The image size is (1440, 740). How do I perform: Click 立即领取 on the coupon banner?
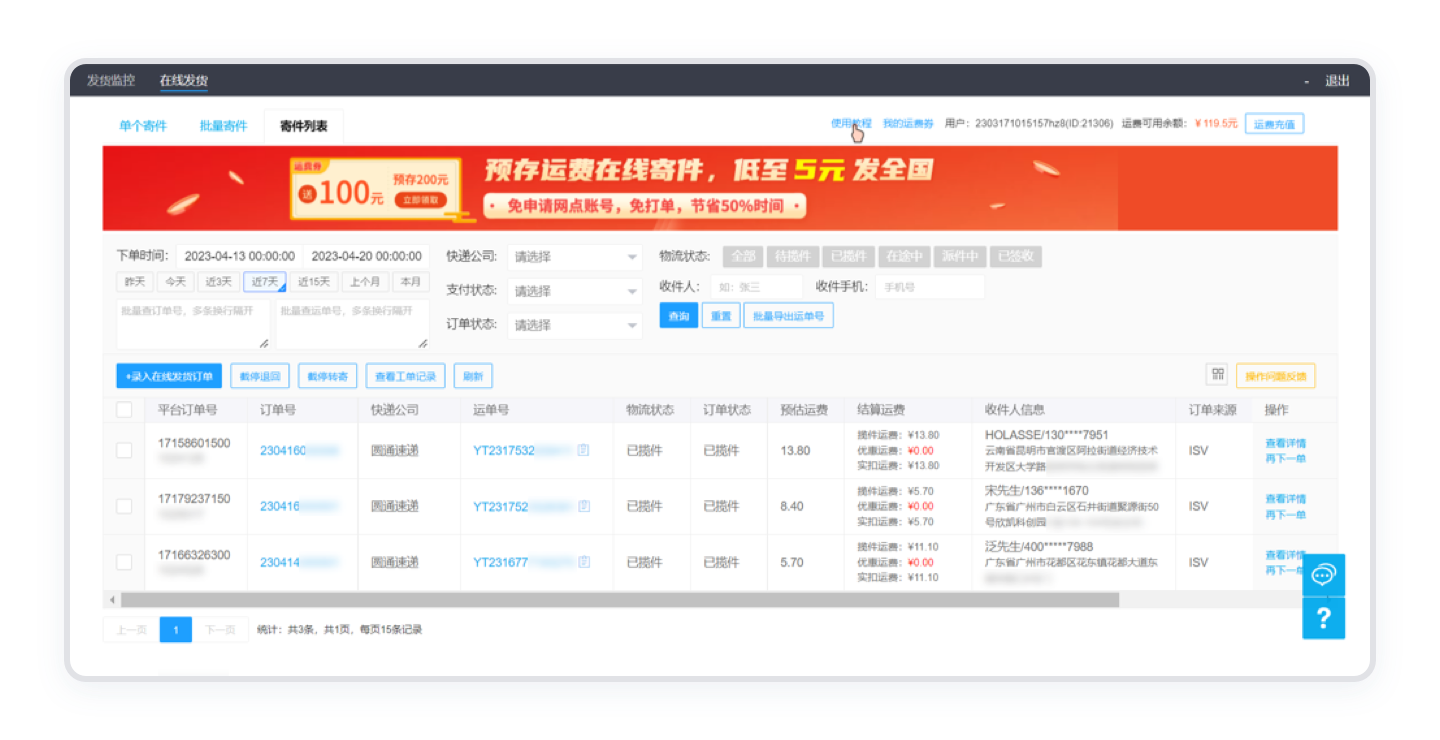[420, 200]
